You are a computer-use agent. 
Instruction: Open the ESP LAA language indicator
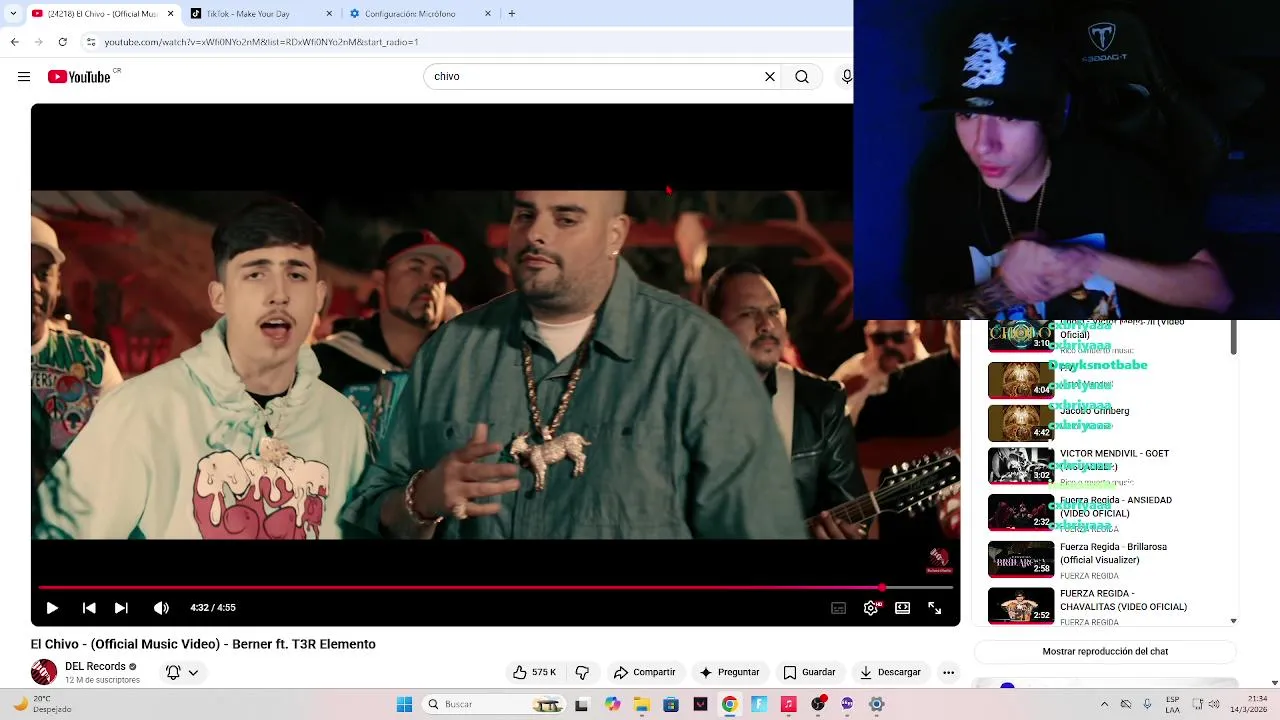[x=1173, y=704]
